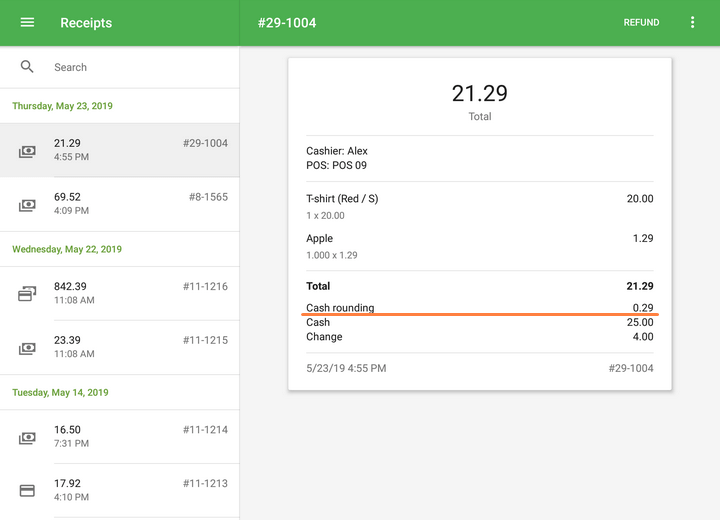Click the Apple line item on the receipt
Screen dimensions: 720x520
320,239
